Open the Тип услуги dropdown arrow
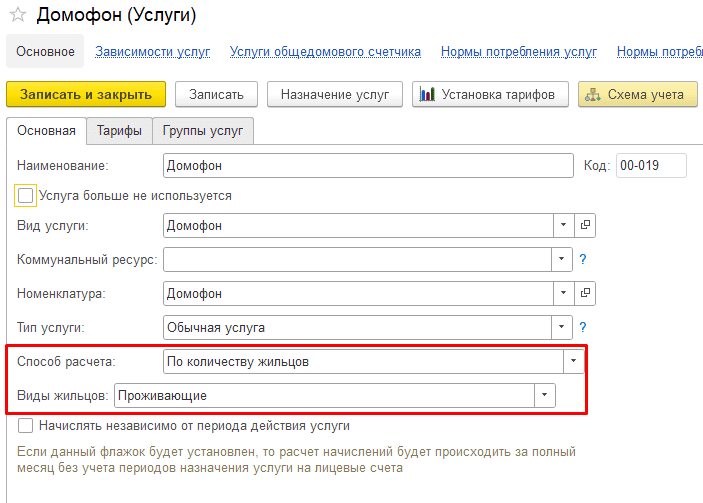 pos(561,327)
